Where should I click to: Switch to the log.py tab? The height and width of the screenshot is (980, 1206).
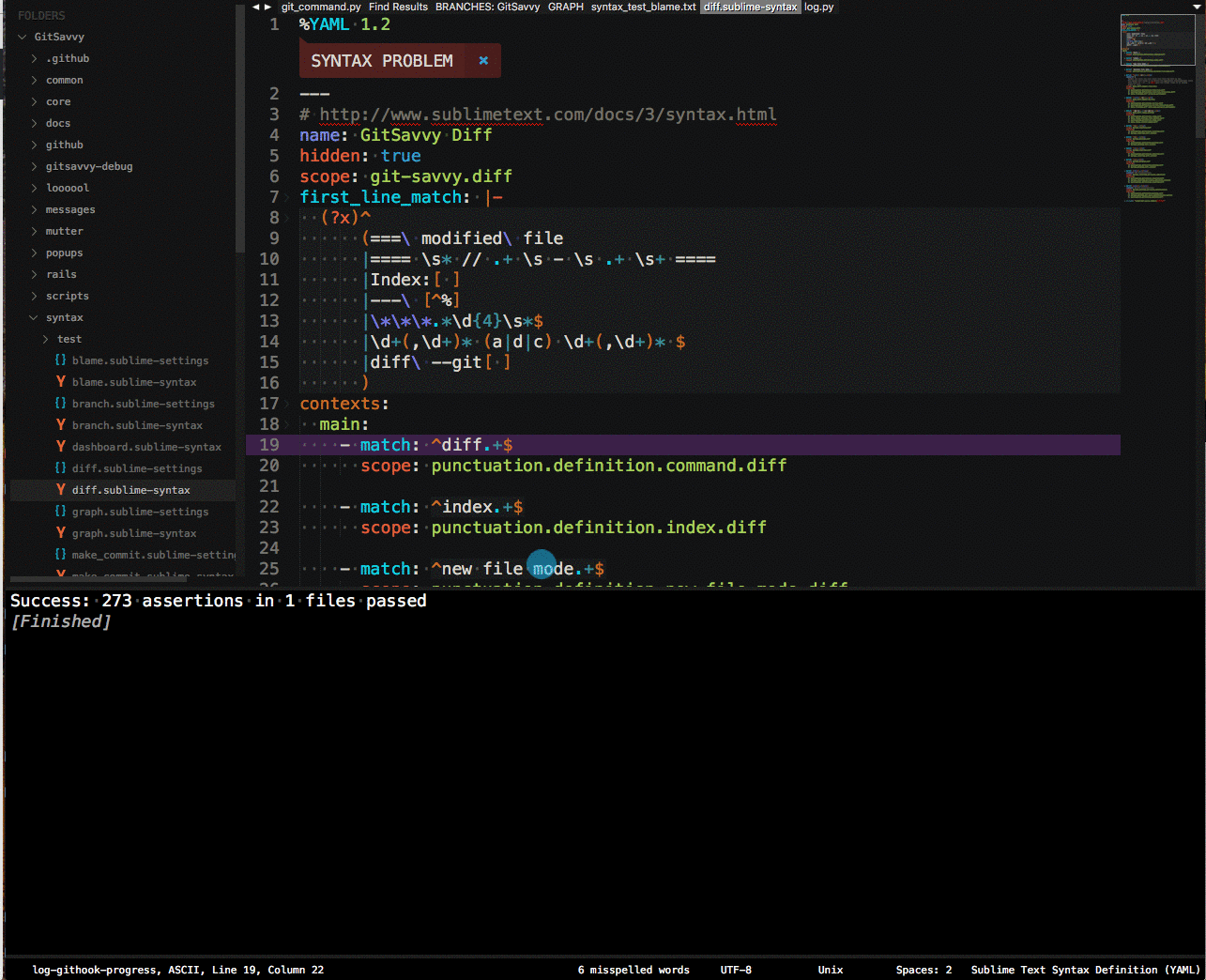(x=818, y=7)
